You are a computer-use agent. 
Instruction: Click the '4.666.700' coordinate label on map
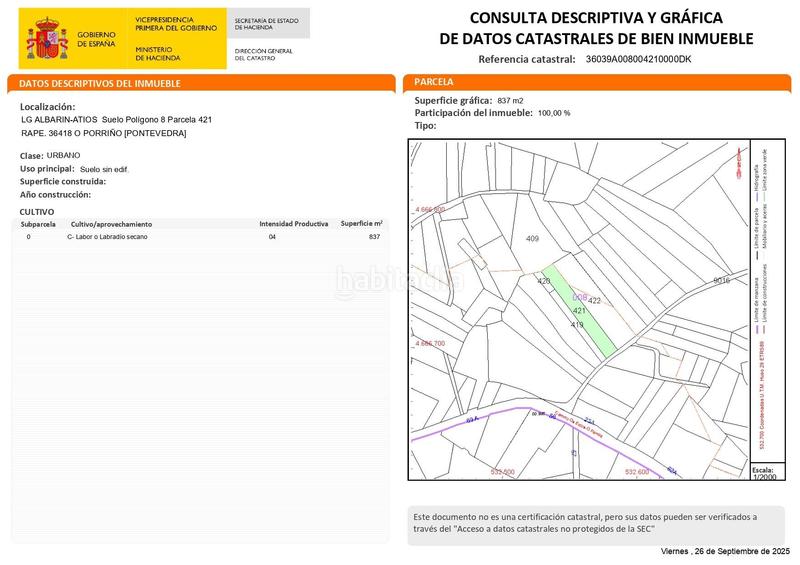(x=430, y=343)
